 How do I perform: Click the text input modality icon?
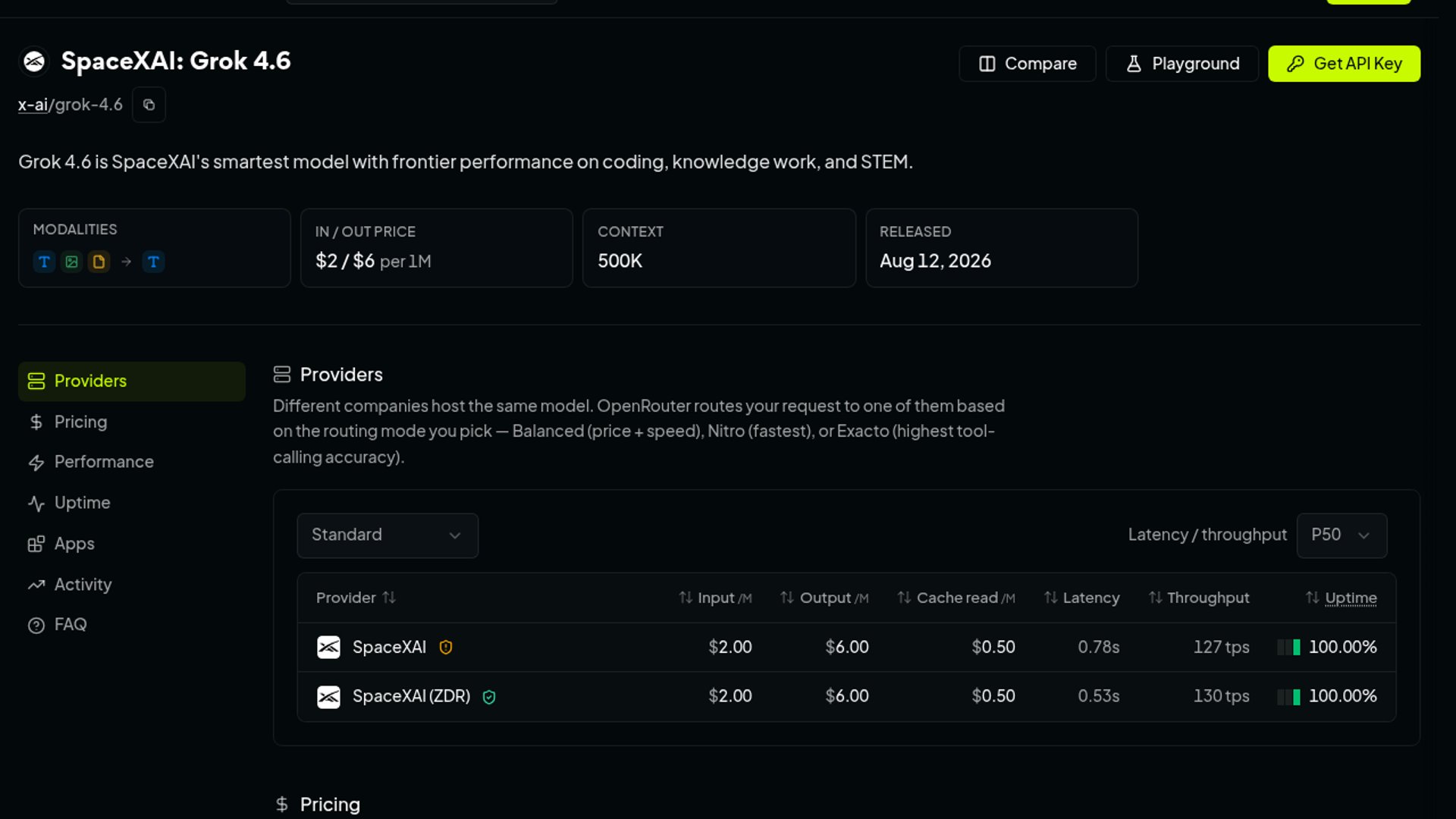(44, 262)
